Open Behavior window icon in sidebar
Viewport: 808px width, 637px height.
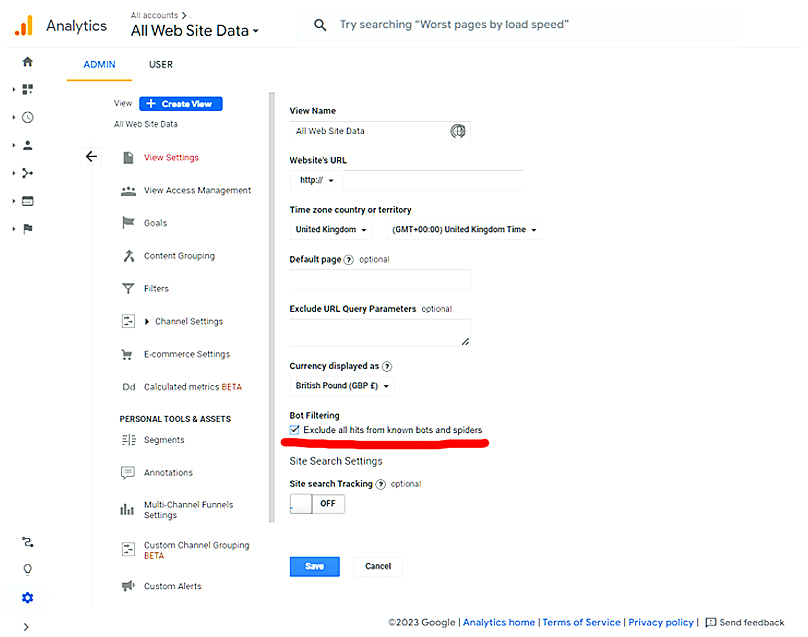tap(28, 201)
